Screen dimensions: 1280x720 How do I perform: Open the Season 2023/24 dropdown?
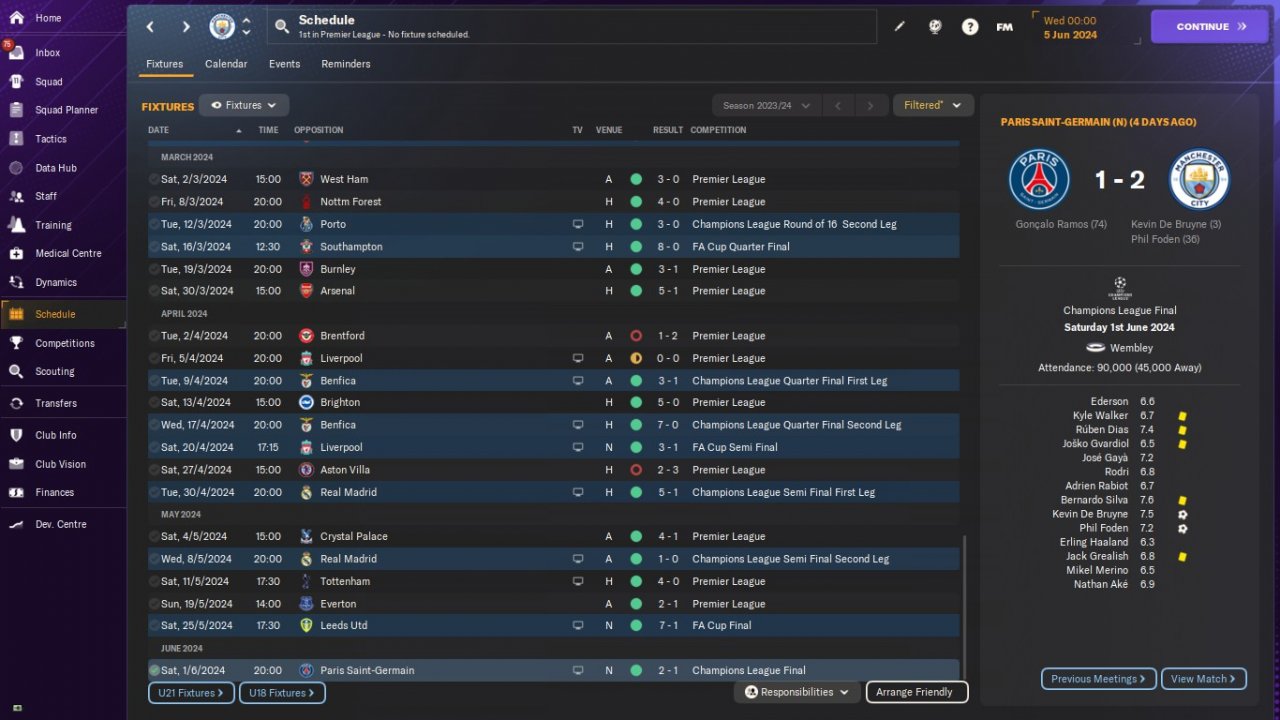pyautogui.click(x=767, y=105)
